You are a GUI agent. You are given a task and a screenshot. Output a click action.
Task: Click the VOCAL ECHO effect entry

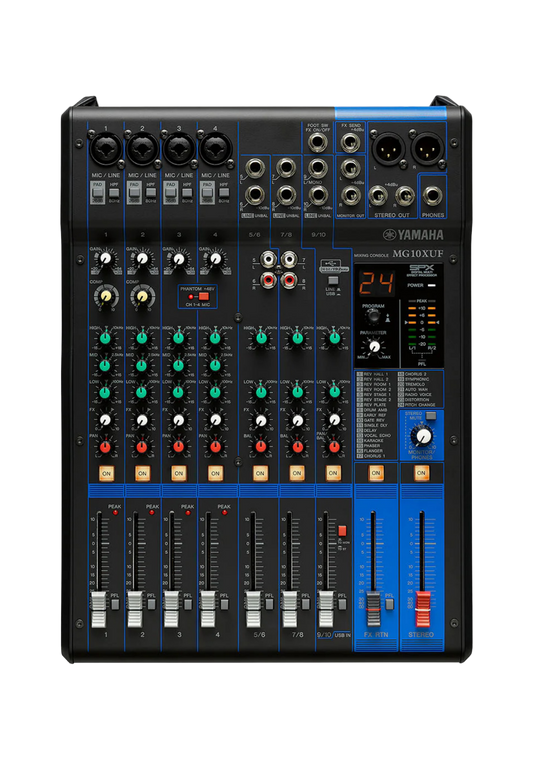pos(374,436)
